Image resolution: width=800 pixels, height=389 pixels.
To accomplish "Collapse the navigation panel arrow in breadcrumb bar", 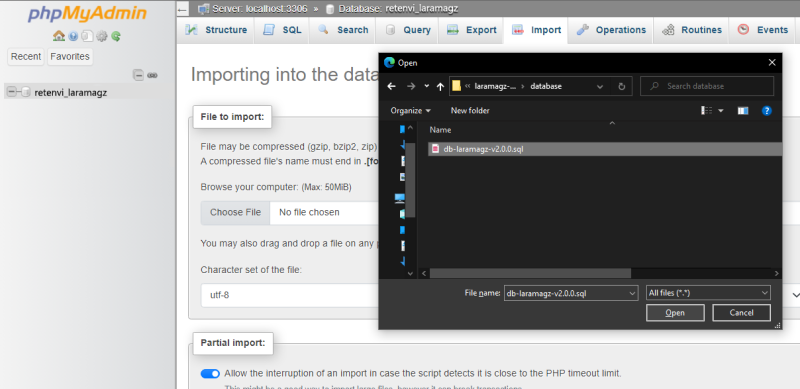I will click(x=183, y=9).
